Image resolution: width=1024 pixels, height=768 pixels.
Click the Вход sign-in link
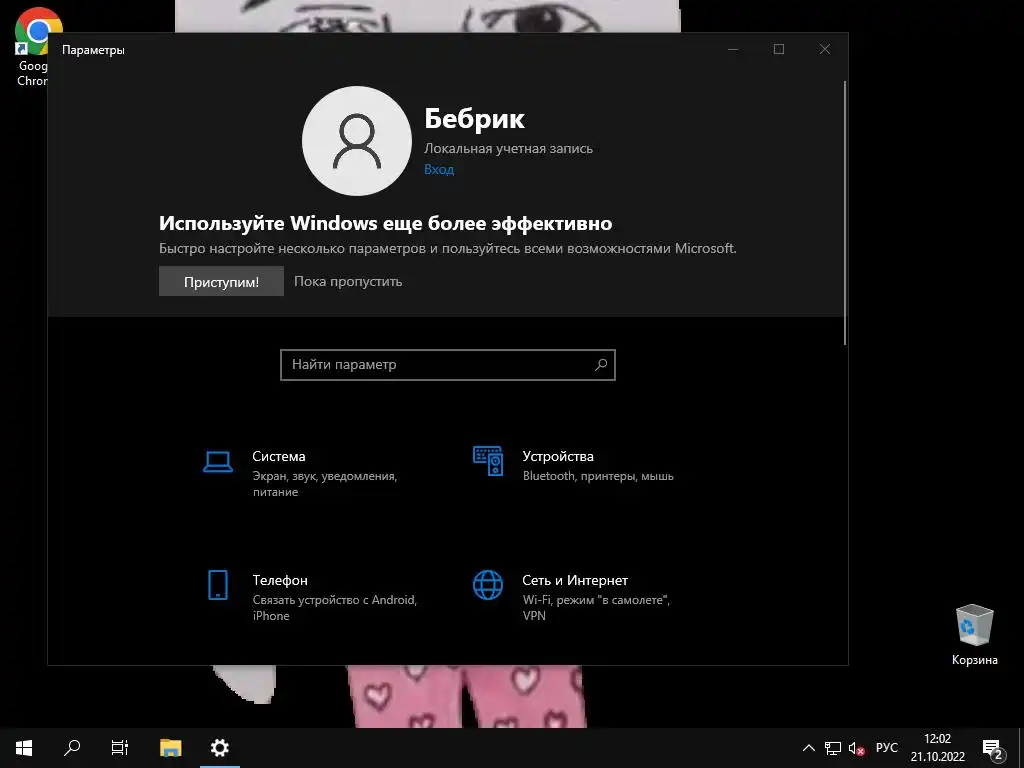click(x=439, y=169)
